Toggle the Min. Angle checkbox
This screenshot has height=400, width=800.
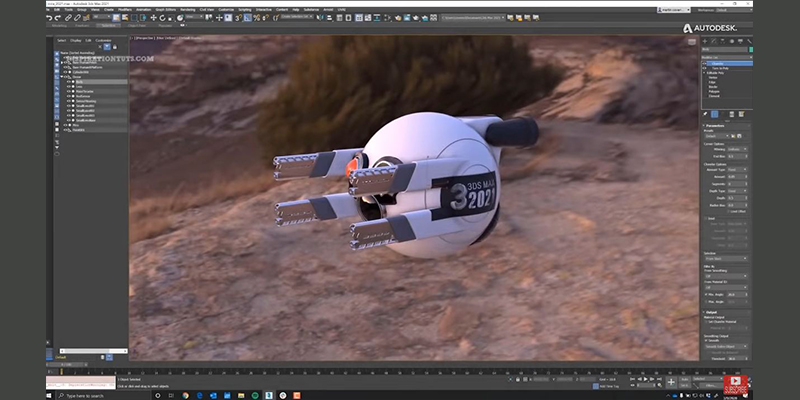tap(706, 294)
